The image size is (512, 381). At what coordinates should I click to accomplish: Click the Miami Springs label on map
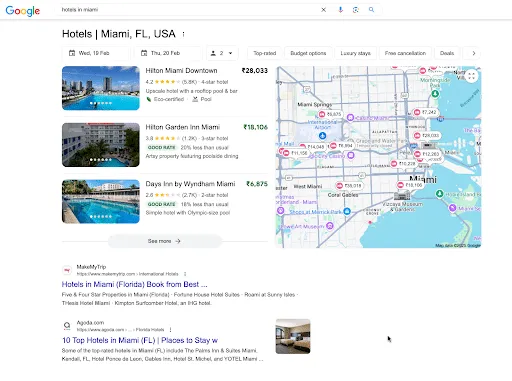coord(315,104)
